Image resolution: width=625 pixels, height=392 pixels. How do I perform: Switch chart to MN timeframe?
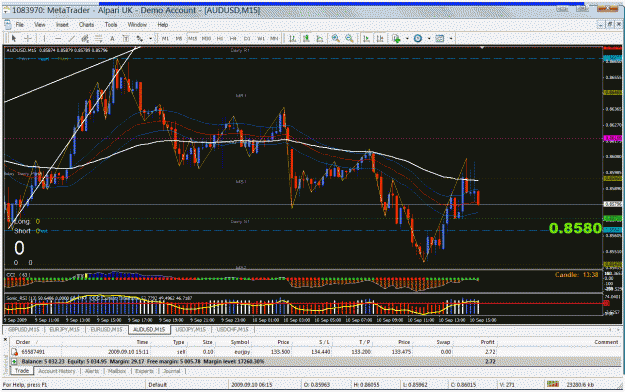click(274, 38)
